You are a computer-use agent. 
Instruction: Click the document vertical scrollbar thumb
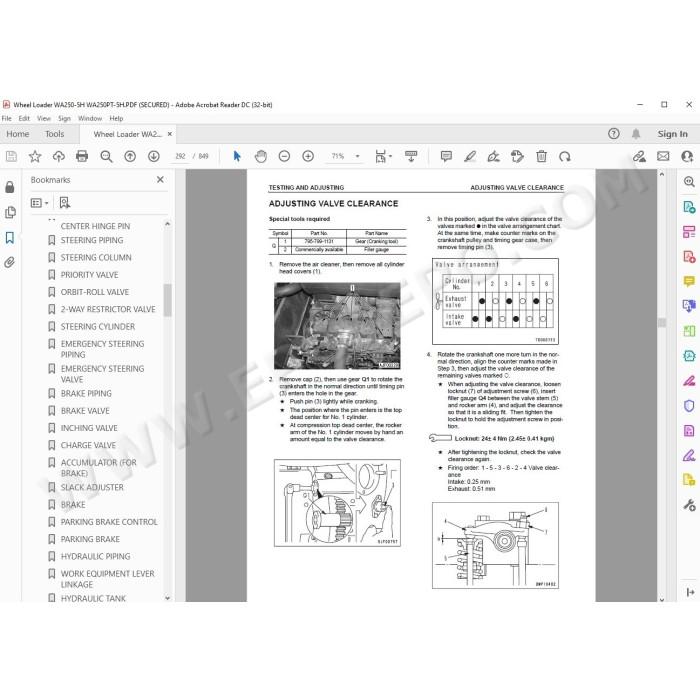pyautogui.click(x=662, y=323)
